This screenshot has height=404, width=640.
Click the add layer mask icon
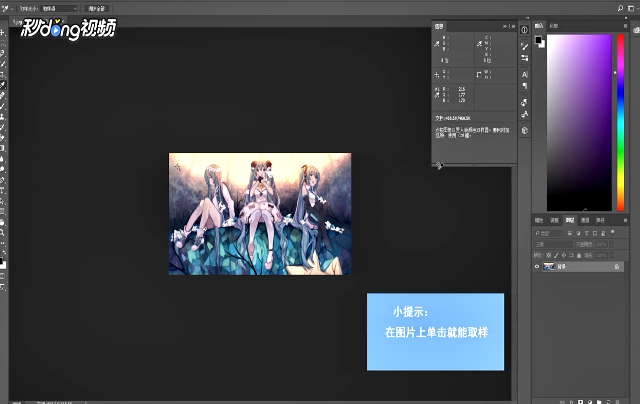[x=580, y=402]
